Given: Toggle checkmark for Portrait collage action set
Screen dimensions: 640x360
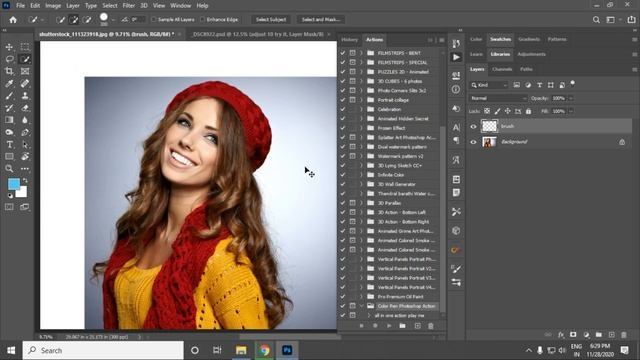Looking at the screenshot, I should (343, 100).
